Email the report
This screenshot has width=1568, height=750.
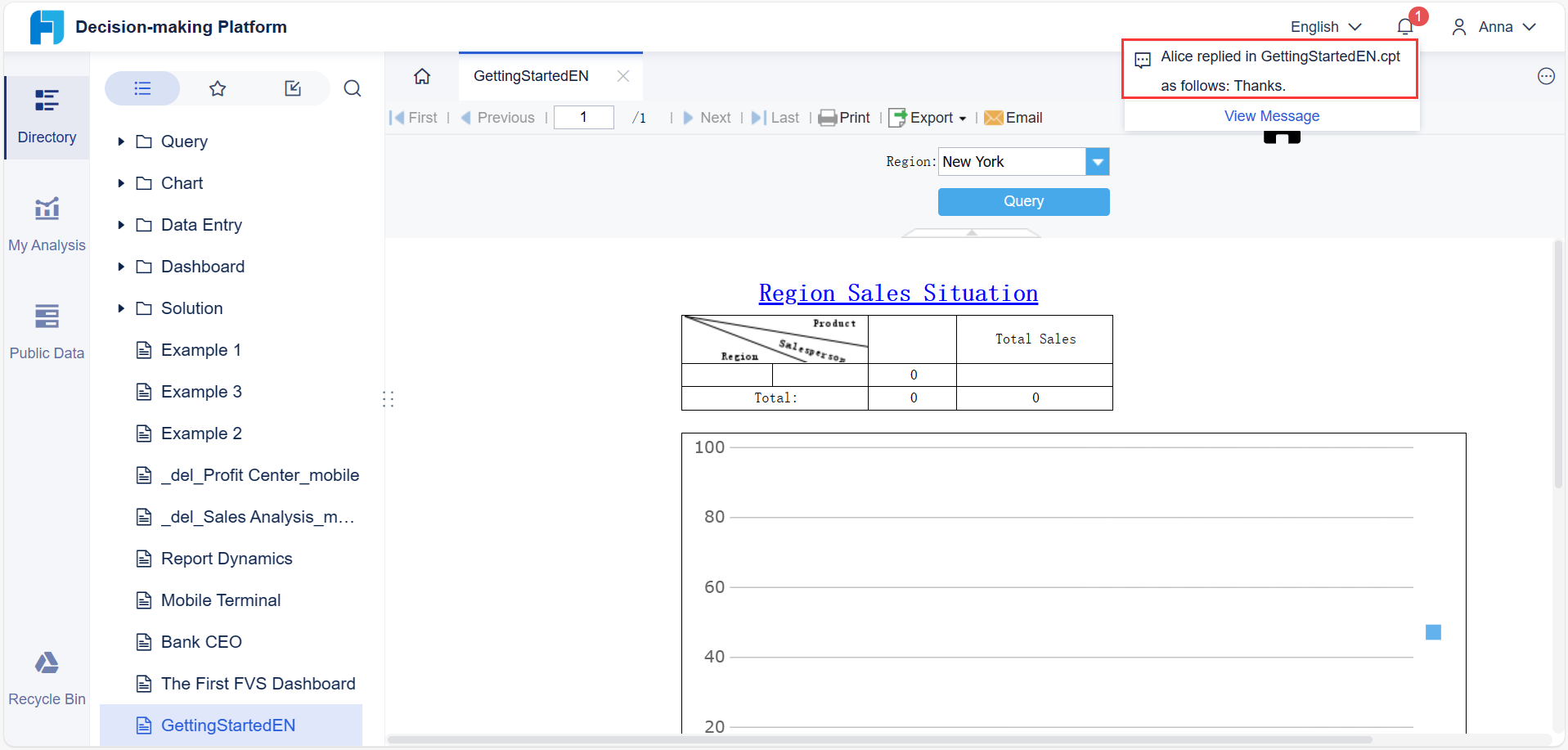[x=1013, y=118]
